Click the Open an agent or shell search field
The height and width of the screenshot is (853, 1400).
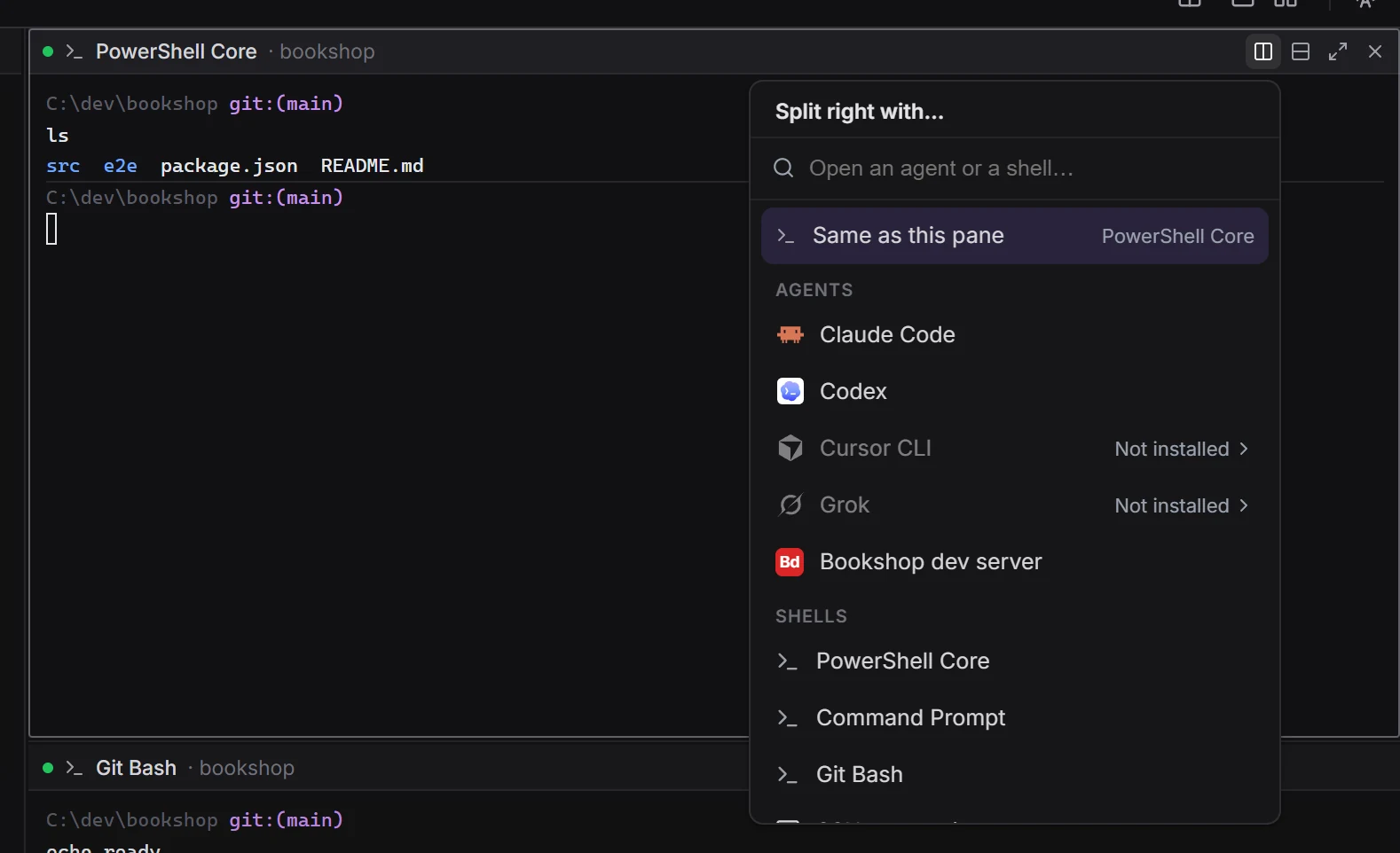tap(1015, 168)
